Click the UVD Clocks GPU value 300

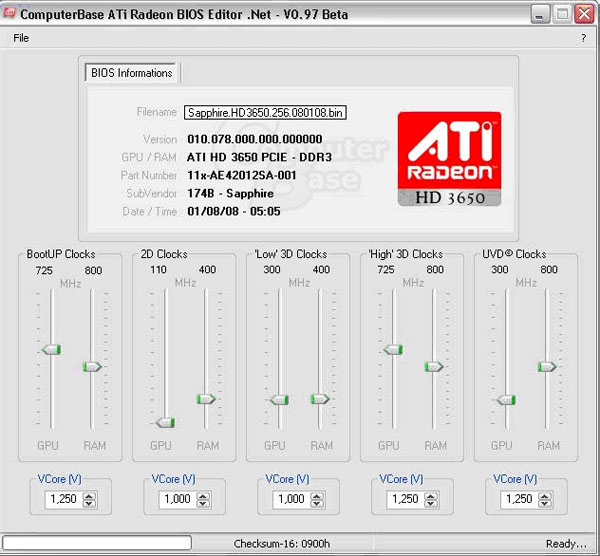[x=500, y=269]
